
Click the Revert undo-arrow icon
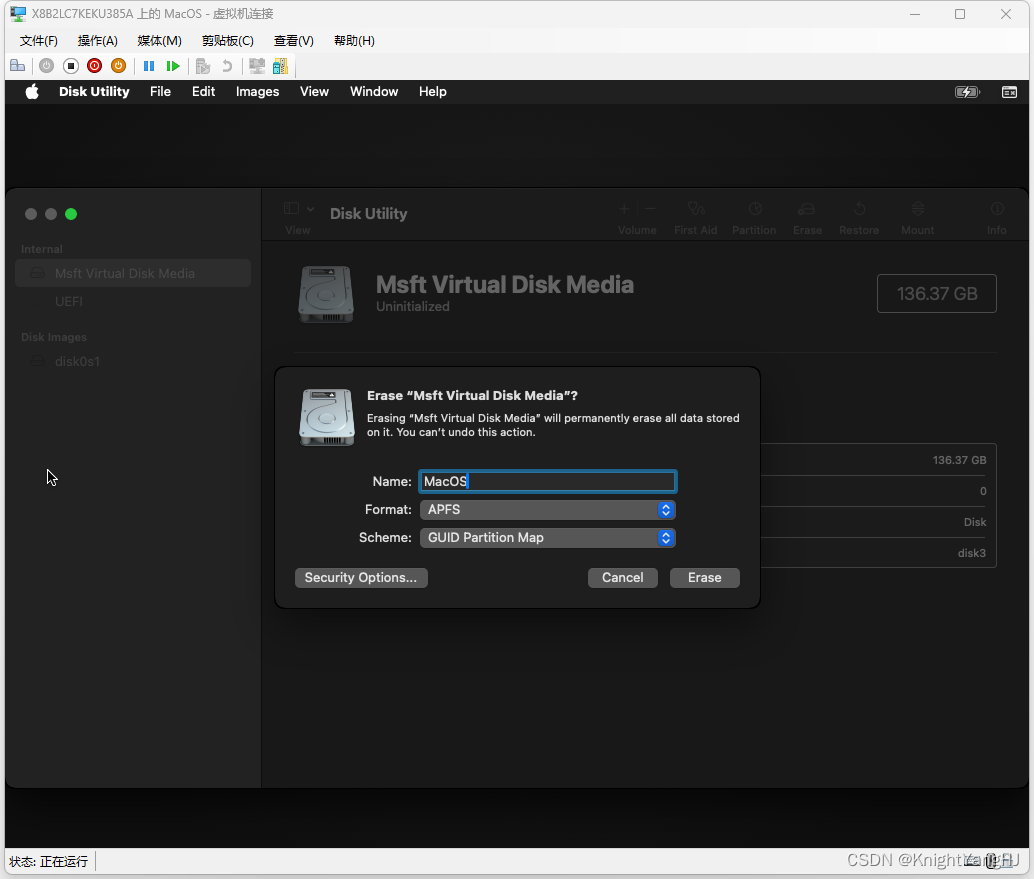pyautogui.click(x=227, y=66)
